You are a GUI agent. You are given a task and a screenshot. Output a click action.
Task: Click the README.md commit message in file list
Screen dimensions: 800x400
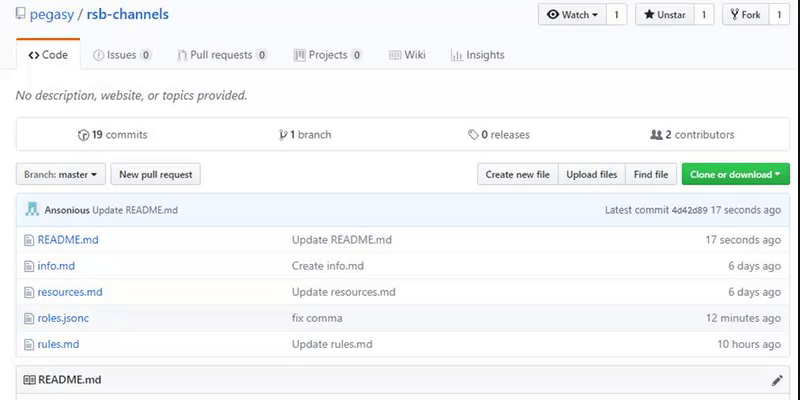(x=342, y=240)
